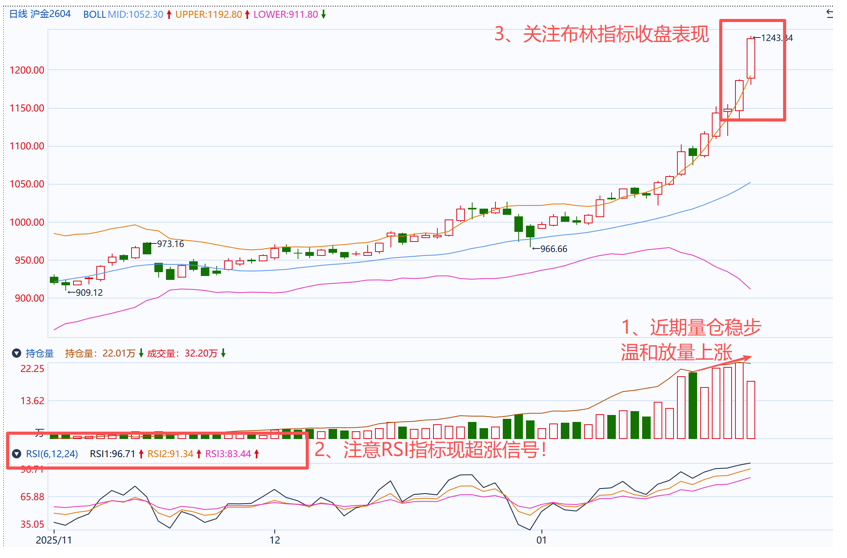Collapse the RSI(6,12,24) indicator panel arrow

(x=17, y=454)
